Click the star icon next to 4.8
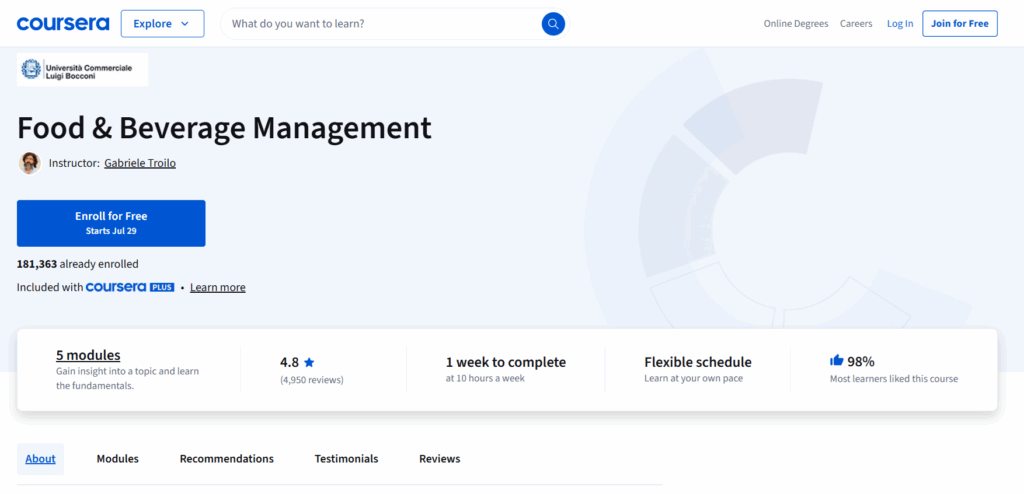This screenshot has height=494, width=1024. [x=309, y=362]
